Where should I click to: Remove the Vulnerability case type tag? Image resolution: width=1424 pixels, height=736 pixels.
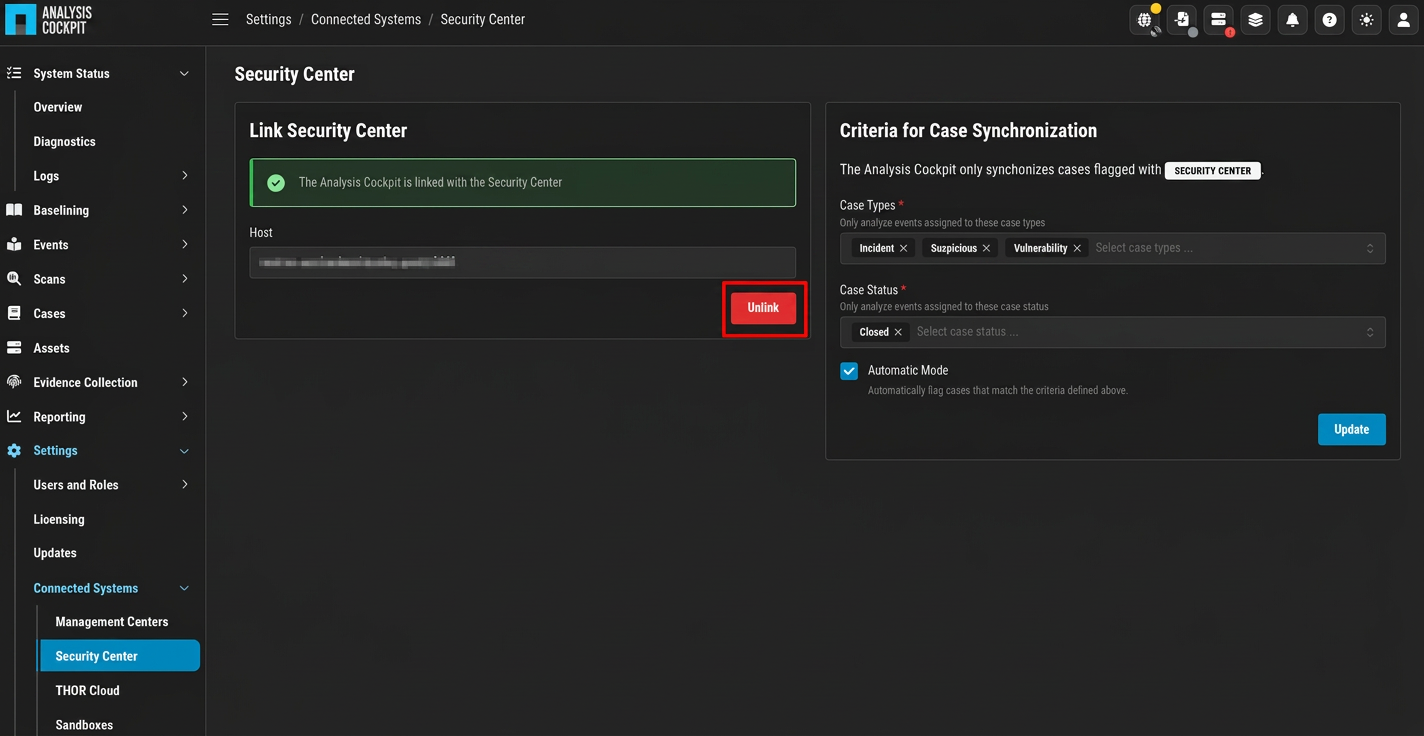pos(1077,248)
